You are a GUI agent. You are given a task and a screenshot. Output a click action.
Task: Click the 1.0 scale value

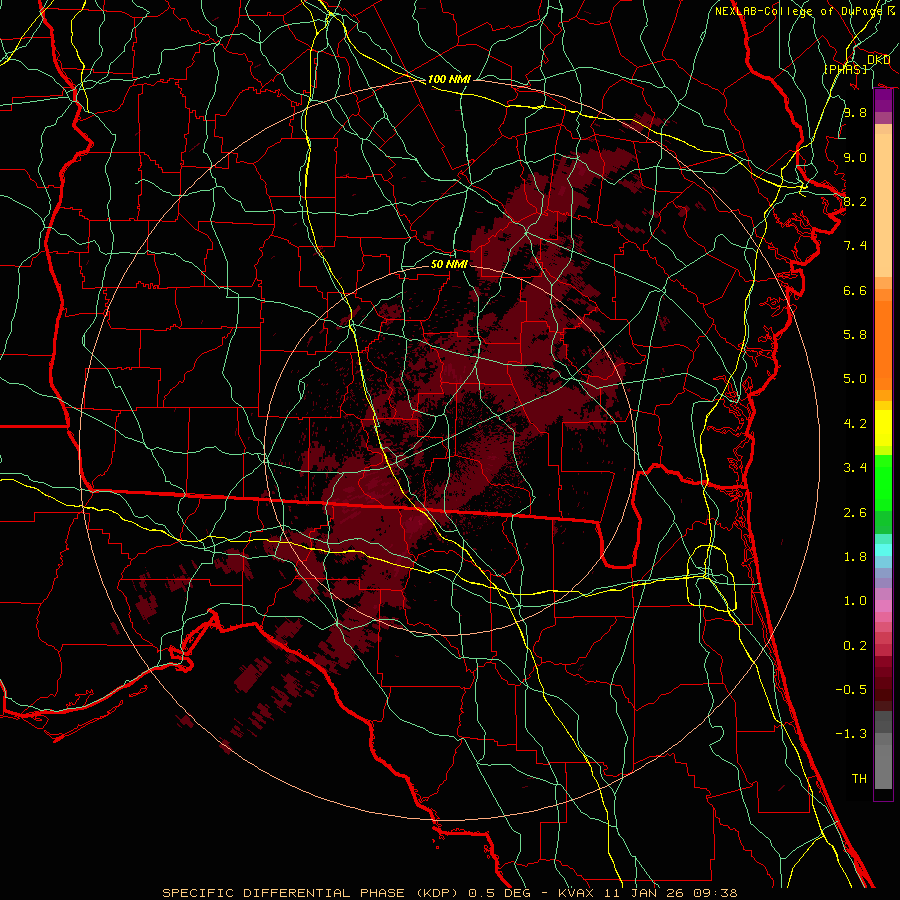click(855, 601)
